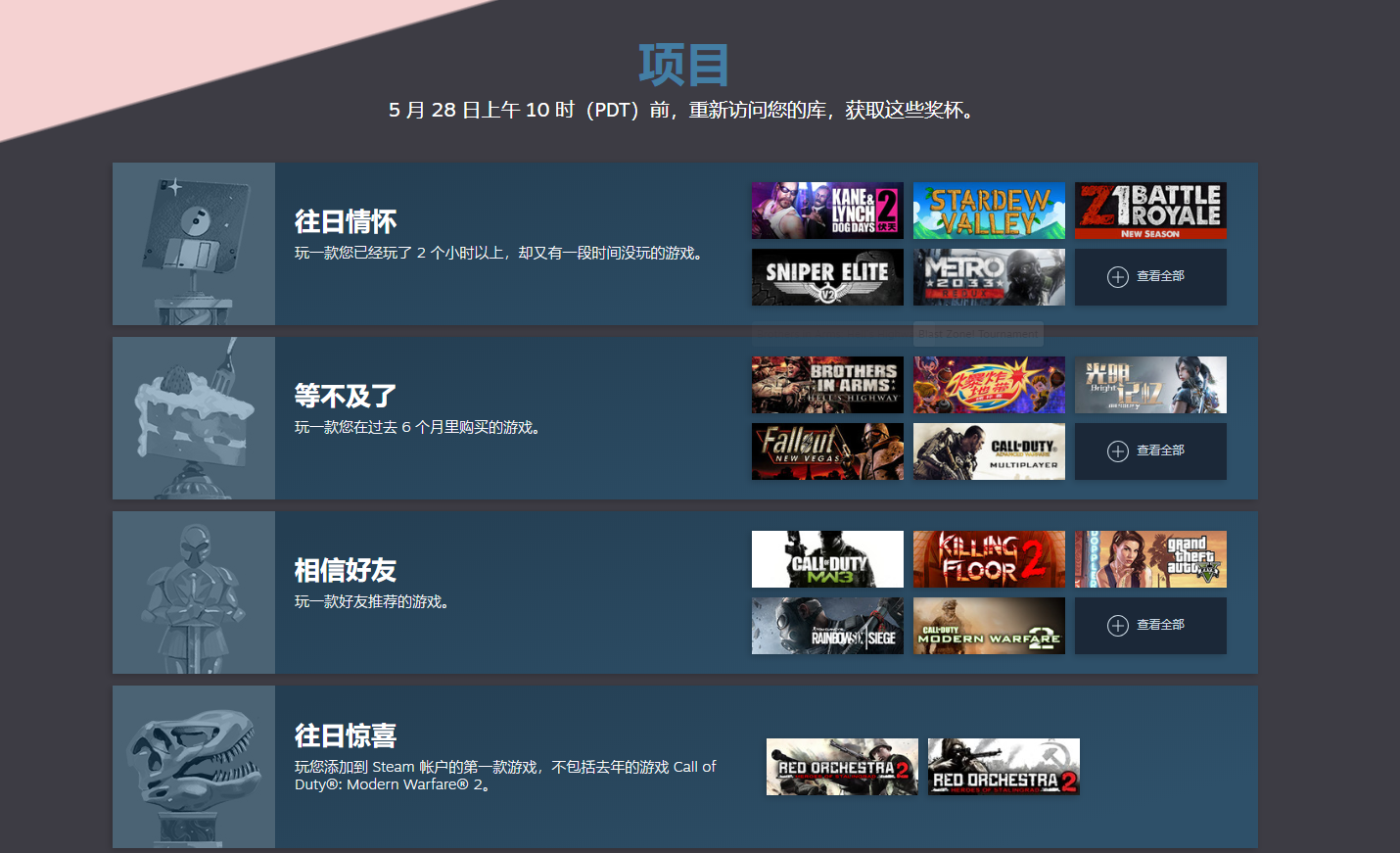Open the 光明 Bright game thumbnail
The width and height of the screenshot is (1400, 853).
[1150, 385]
